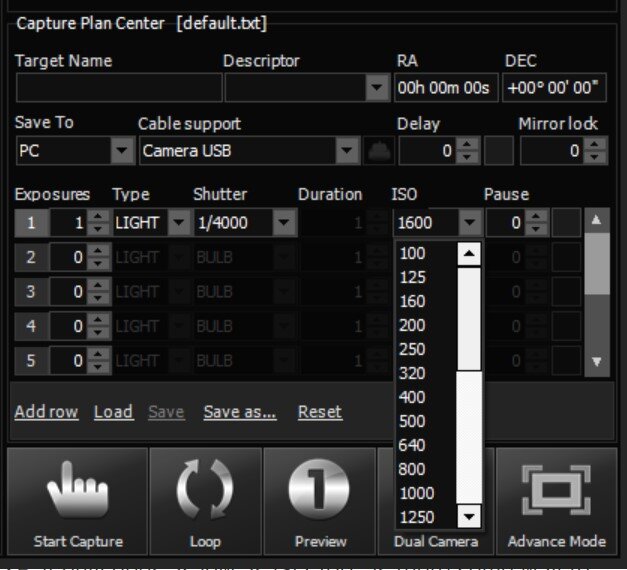This screenshot has height=570, width=627.
Task: Choose ISO 800 from the list
Action: [412, 469]
